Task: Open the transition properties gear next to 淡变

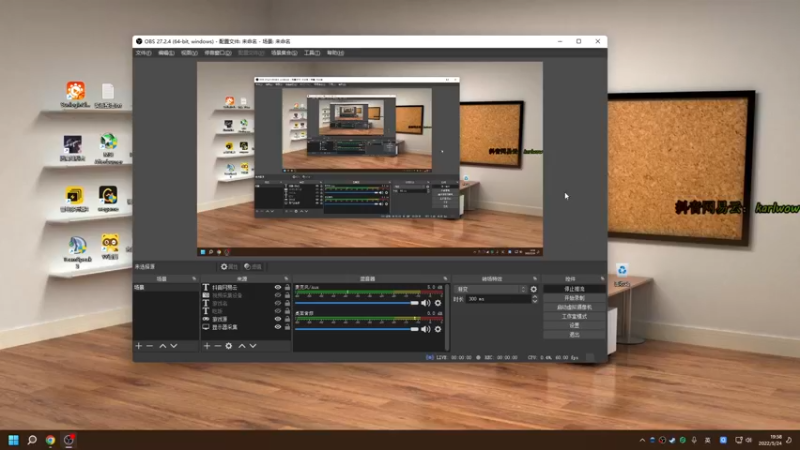Action: click(534, 289)
